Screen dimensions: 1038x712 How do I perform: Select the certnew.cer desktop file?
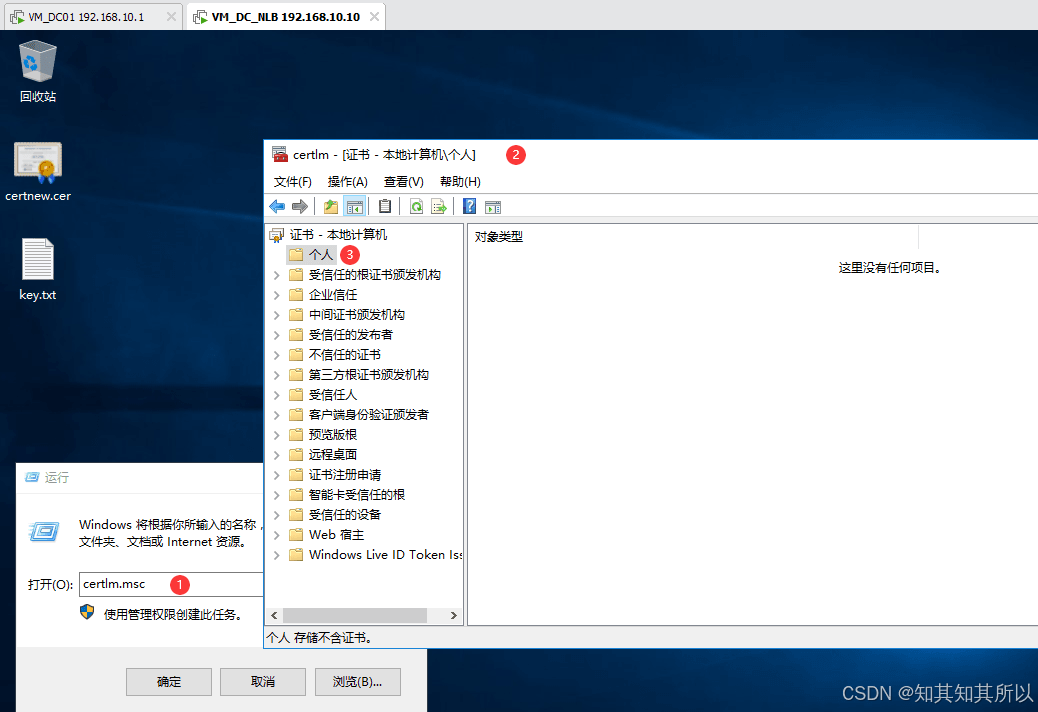pyautogui.click(x=38, y=171)
